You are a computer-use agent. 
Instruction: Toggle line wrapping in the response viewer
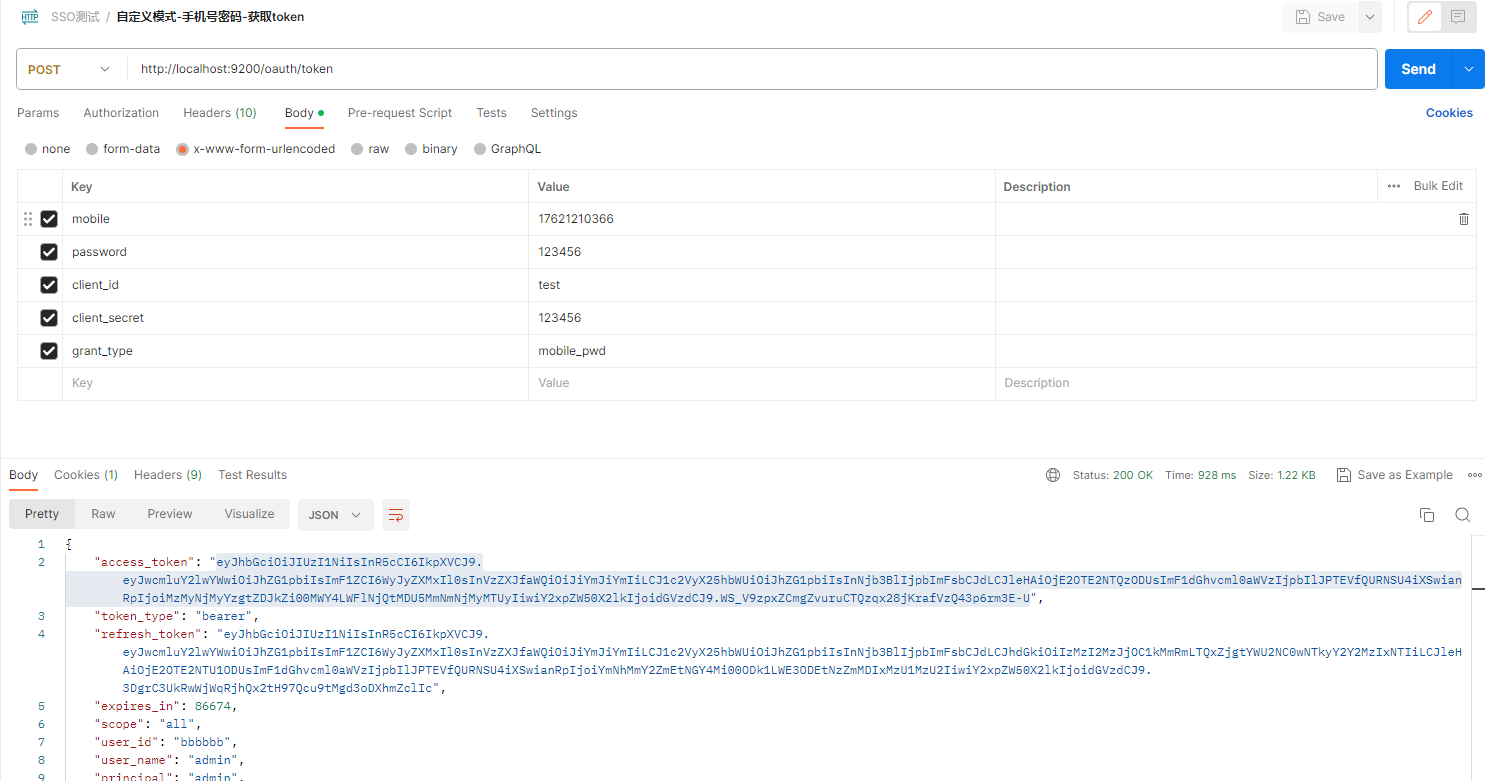click(x=396, y=515)
